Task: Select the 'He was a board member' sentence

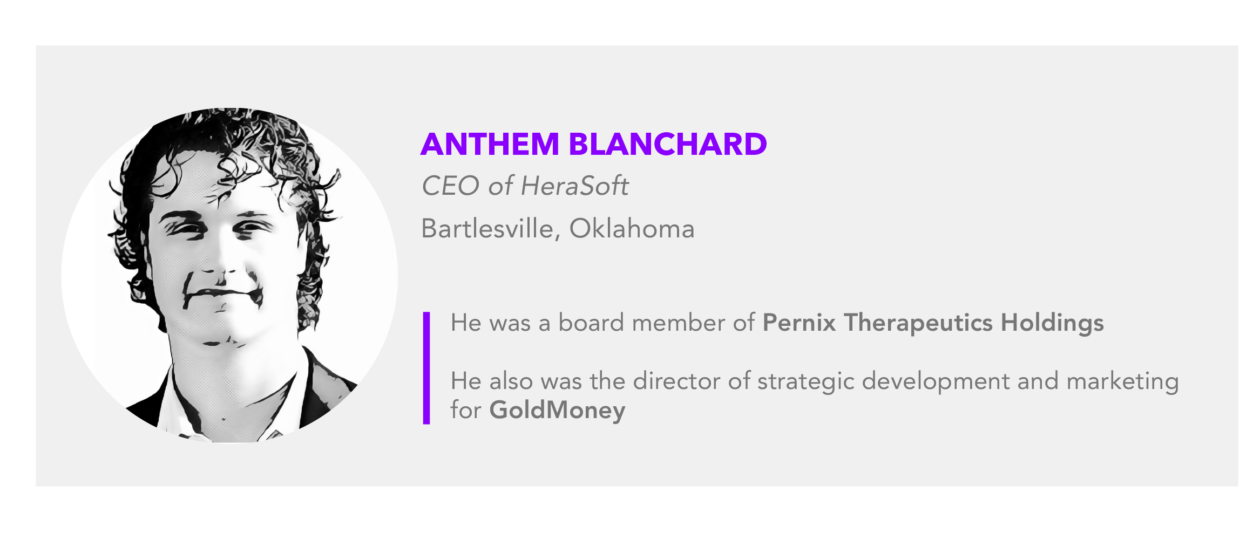Action: click(777, 324)
